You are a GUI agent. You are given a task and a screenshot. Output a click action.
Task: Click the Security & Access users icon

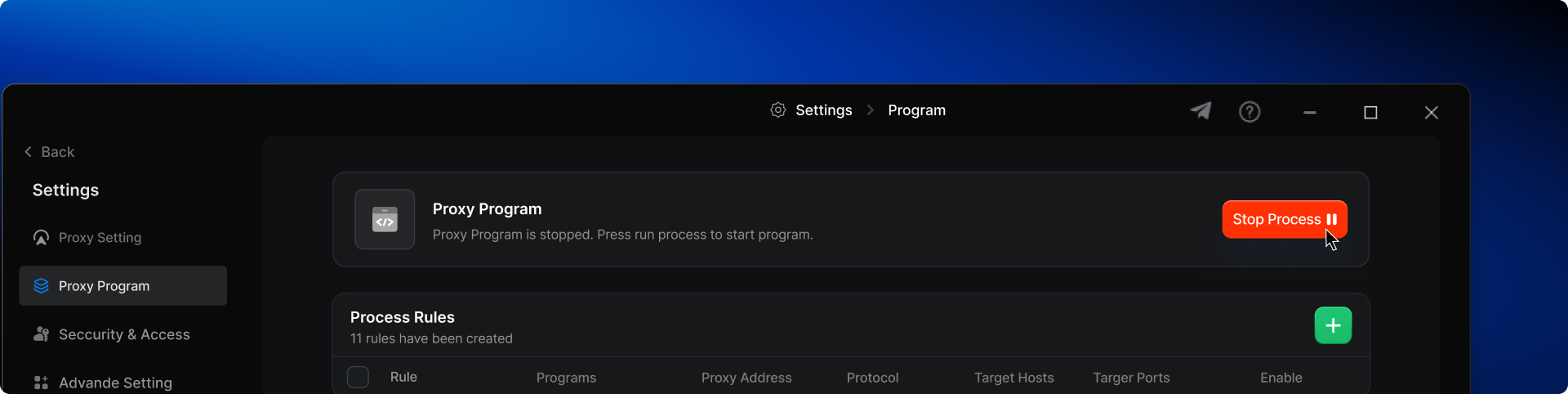[41, 334]
